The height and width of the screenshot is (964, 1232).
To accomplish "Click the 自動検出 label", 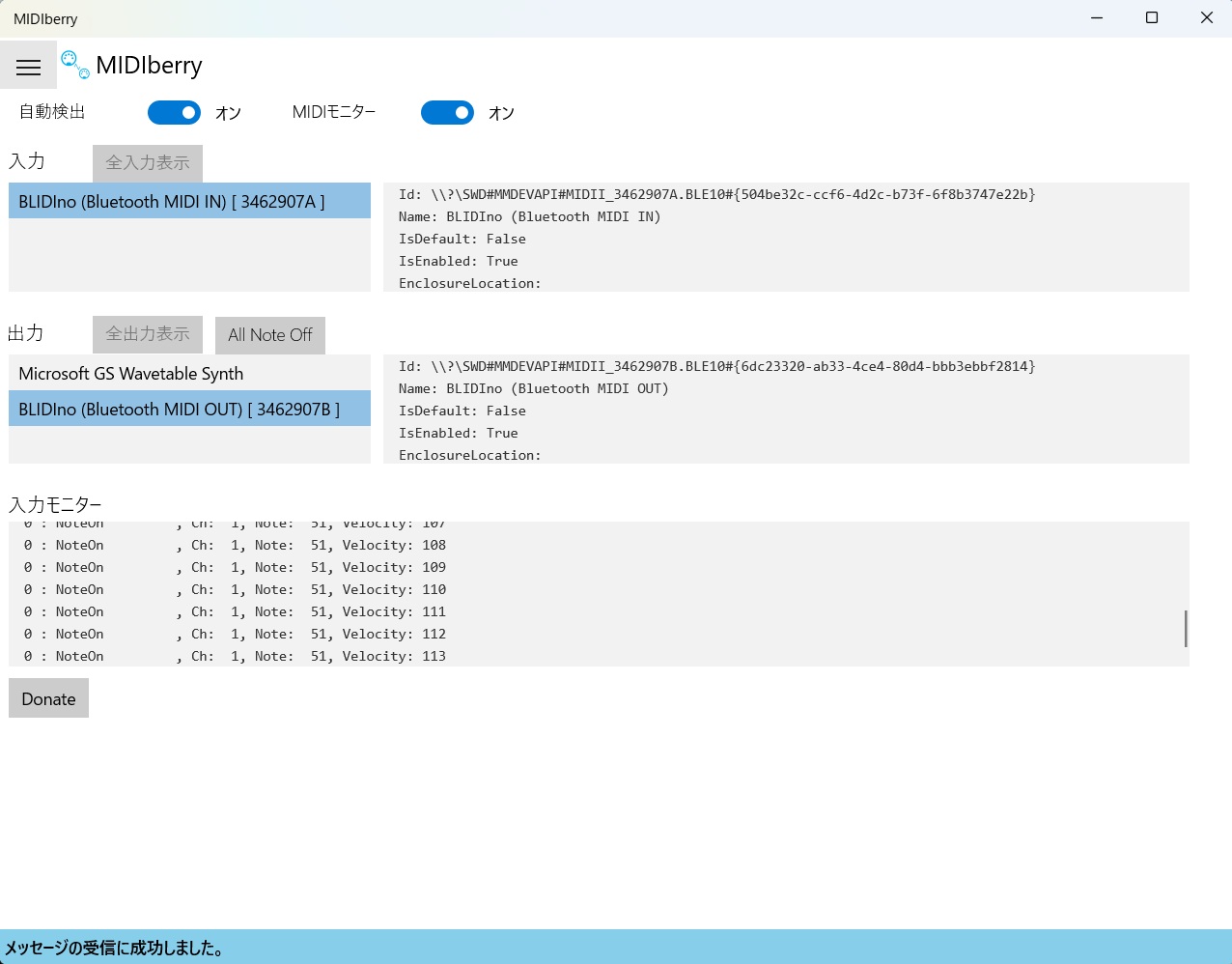I will point(52,112).
